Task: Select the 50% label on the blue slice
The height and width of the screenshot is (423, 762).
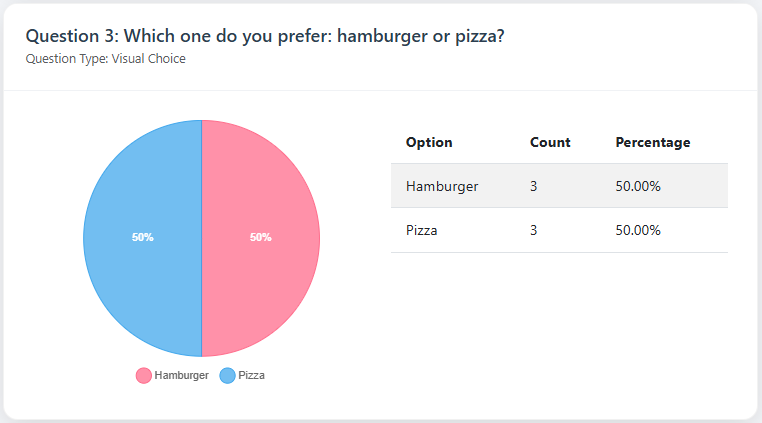Action: (143, 238)
